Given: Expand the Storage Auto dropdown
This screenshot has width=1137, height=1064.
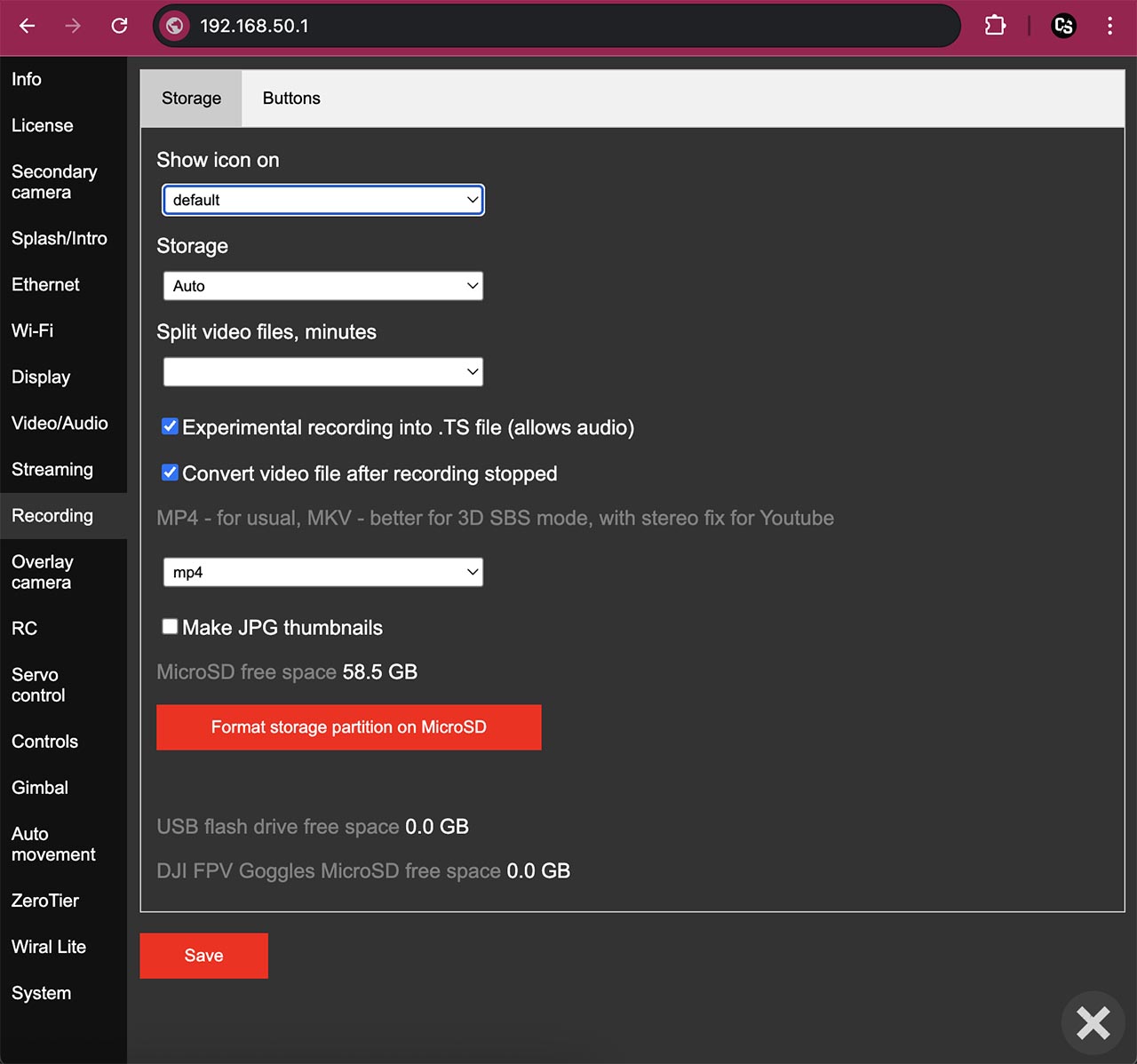Looking at the screenshot, I should [x=323, y=286].
